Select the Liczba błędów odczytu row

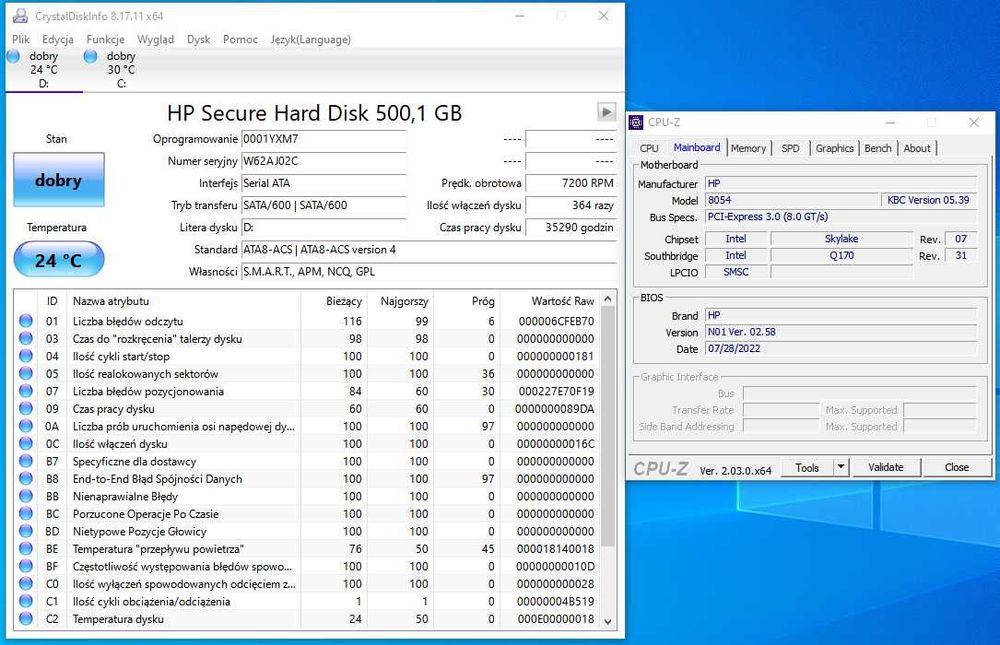click(x=307, y=321)
